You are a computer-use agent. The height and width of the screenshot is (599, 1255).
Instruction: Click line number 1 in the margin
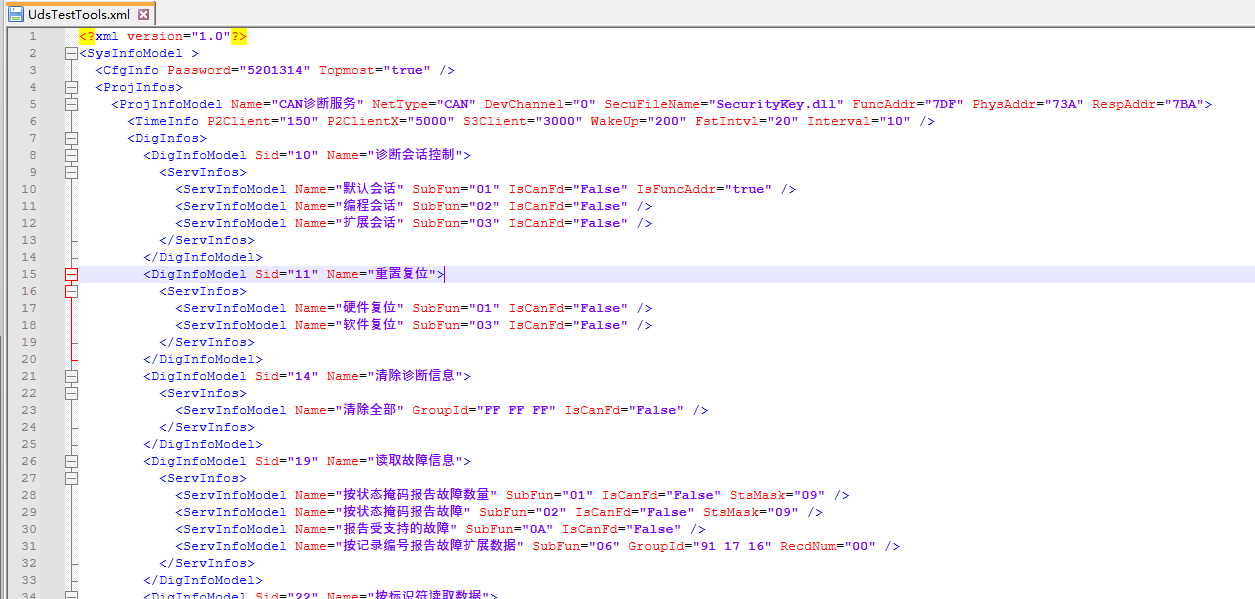[x=32, y=36]
